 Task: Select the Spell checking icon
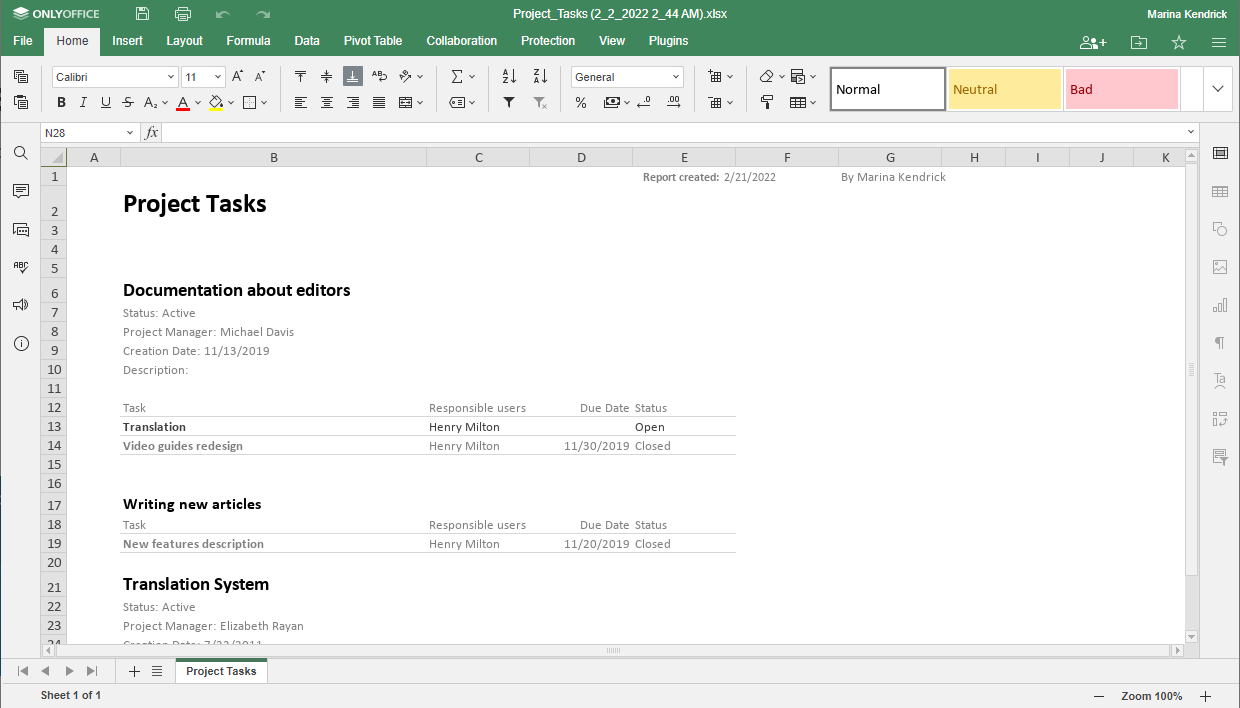click(20, 267)
